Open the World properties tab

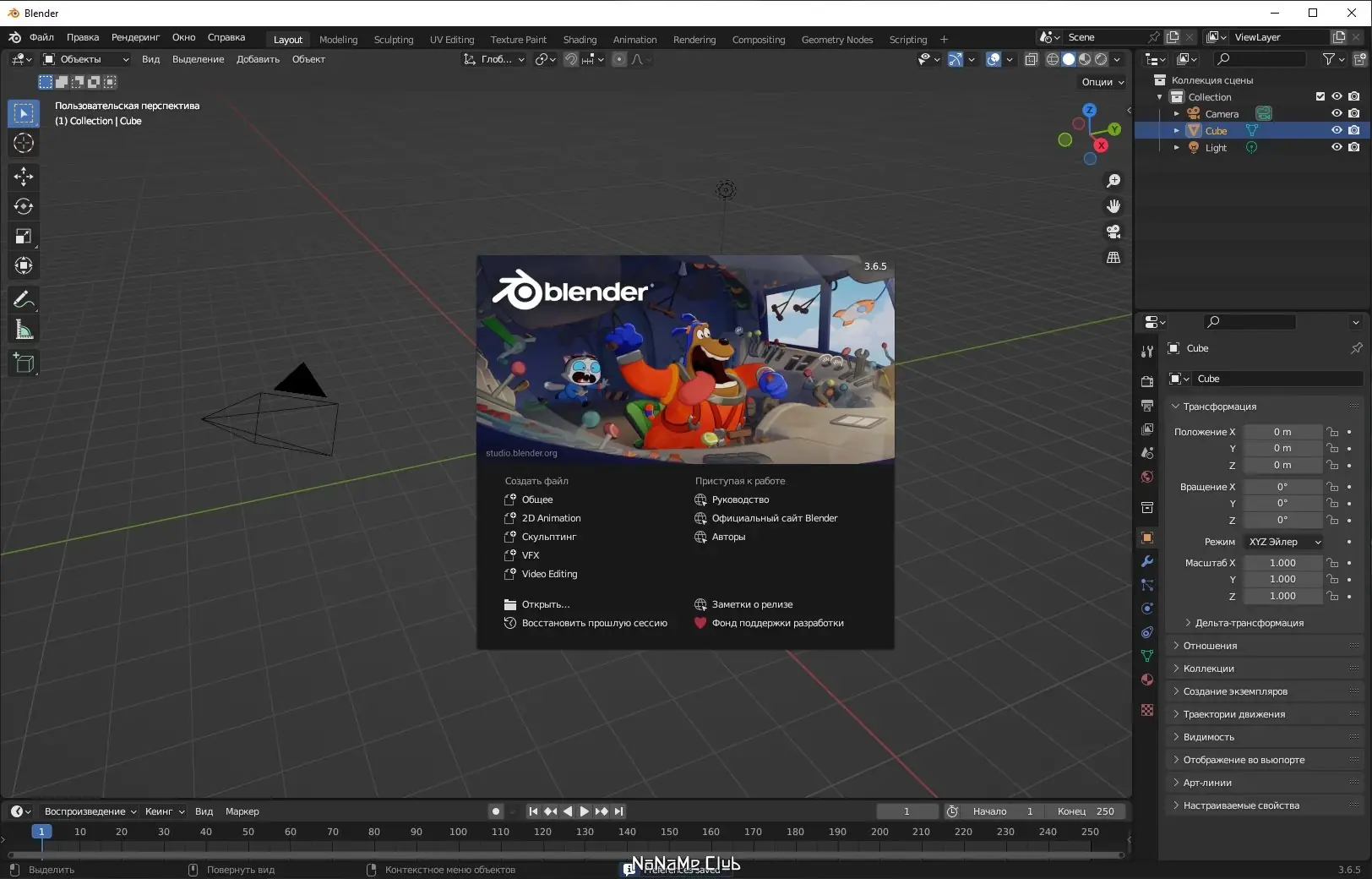click(x=1147, y=477)
